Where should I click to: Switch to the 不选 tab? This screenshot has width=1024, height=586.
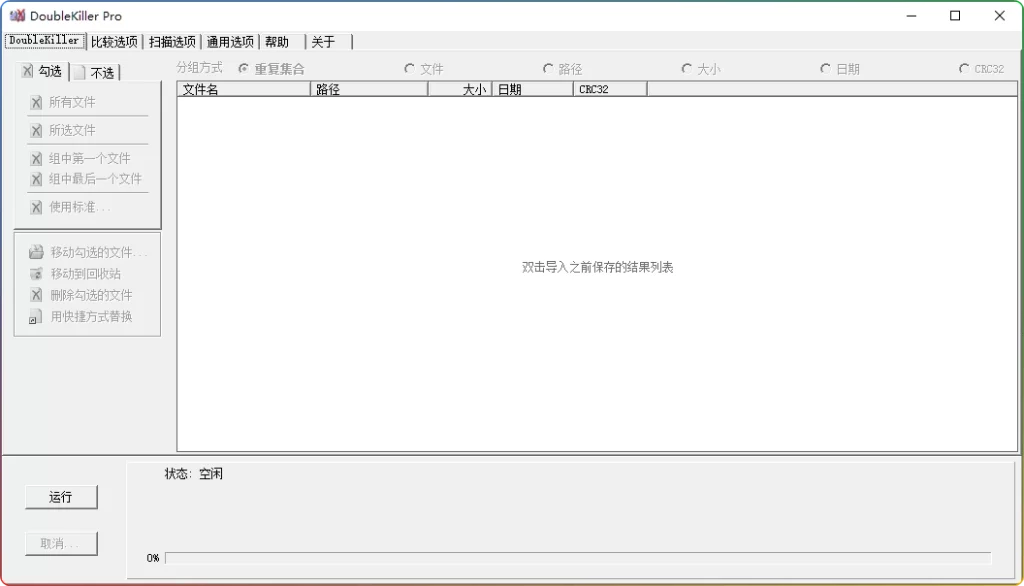(95, 71)
